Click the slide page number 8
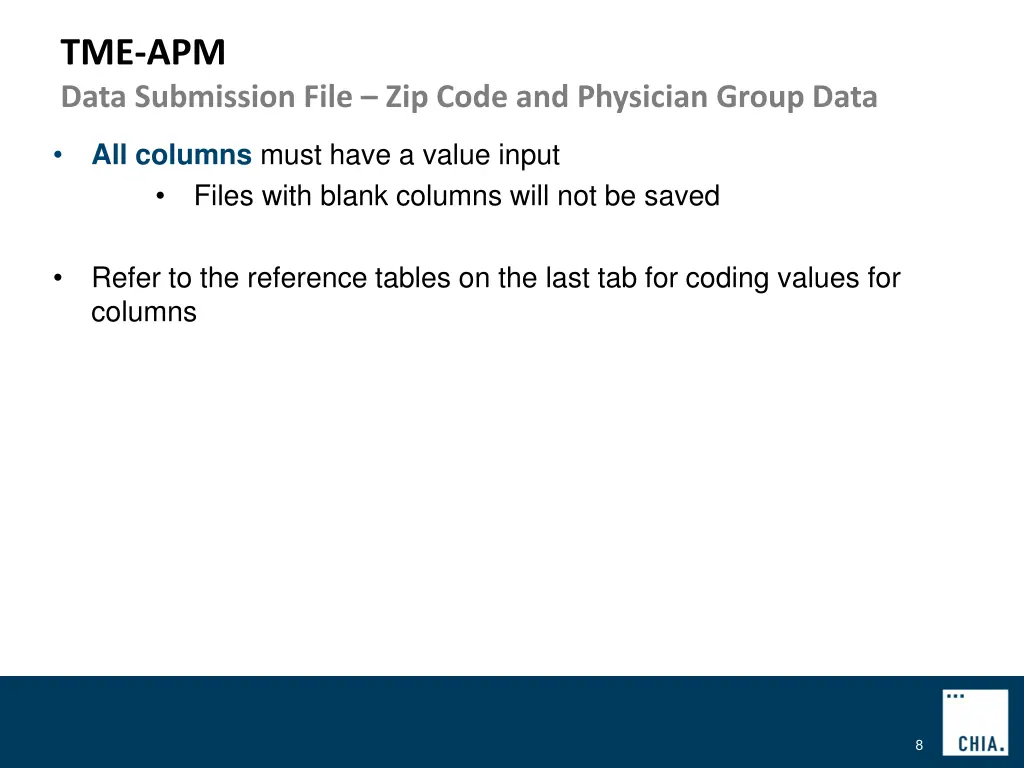Viewport: 1024px width, 768px height. coord(919,745)
